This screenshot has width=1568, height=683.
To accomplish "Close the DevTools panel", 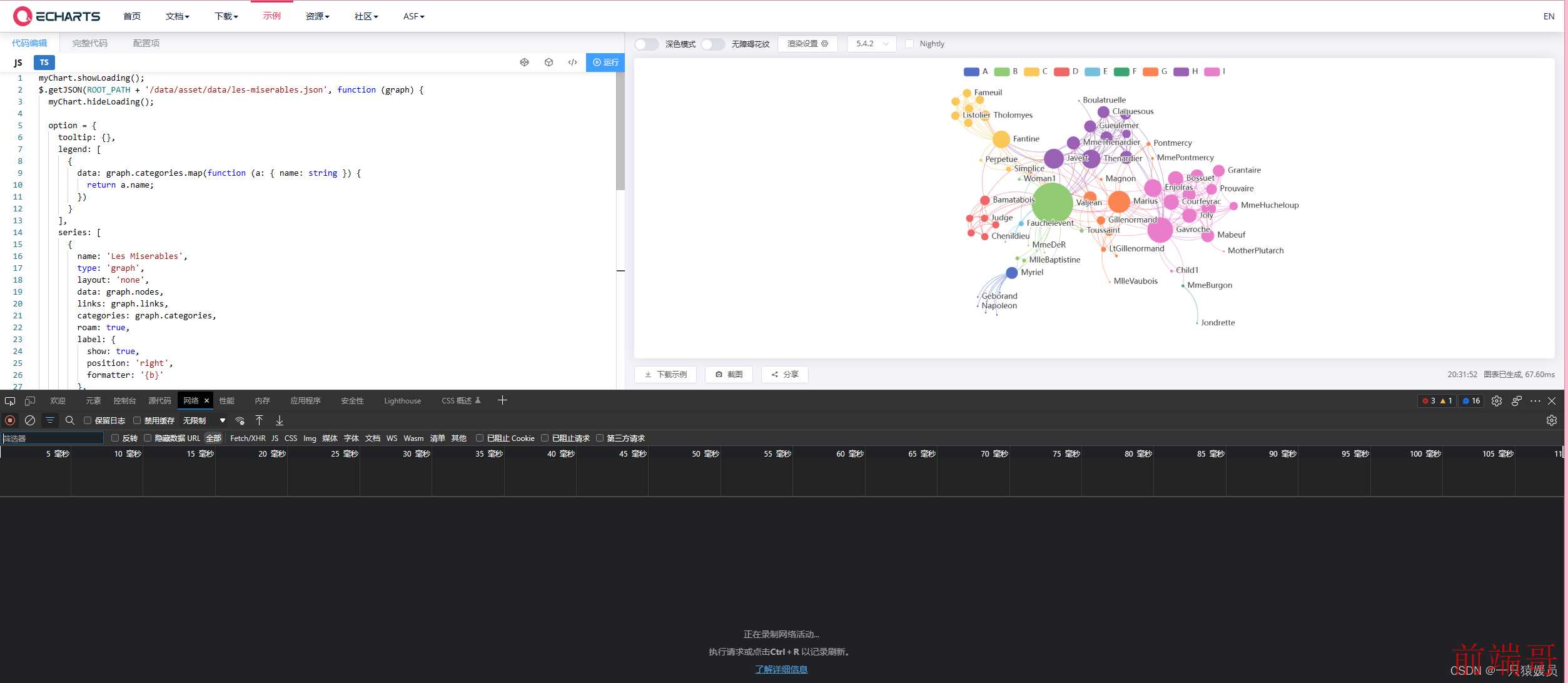I will [1552, 401].
